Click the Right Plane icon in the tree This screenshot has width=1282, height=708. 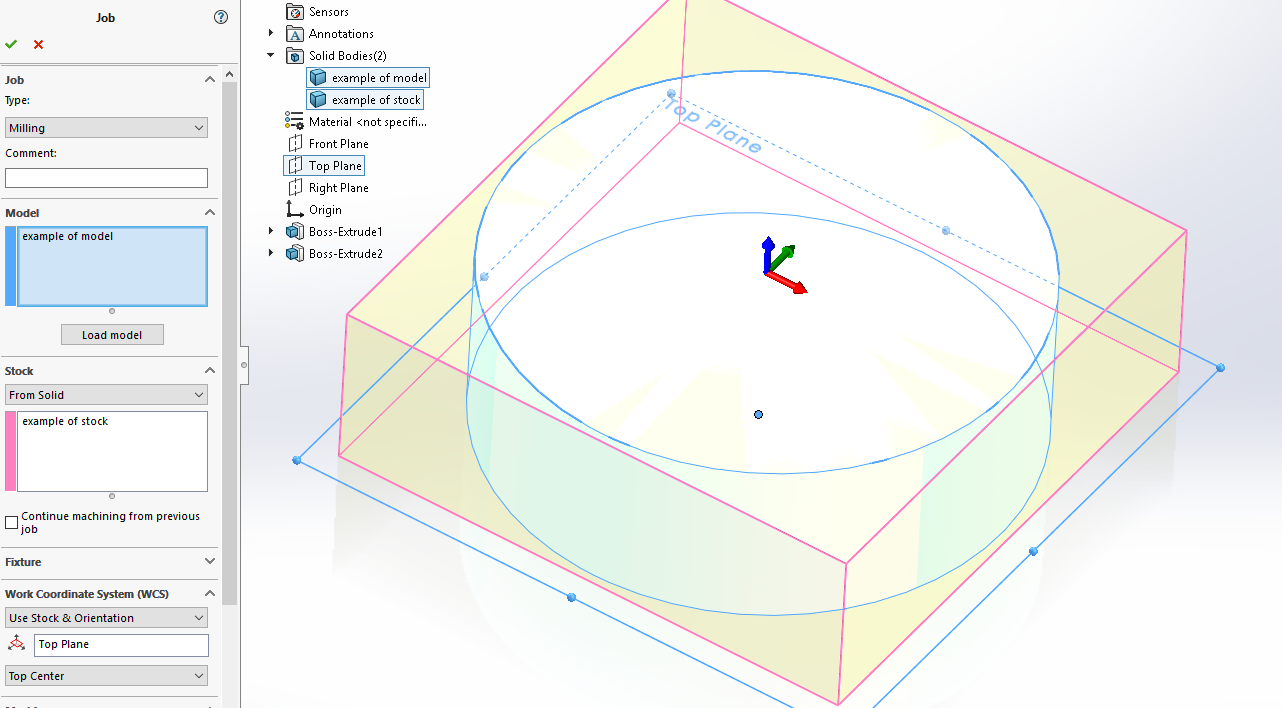pyautogui.click(x=294, y=187)
